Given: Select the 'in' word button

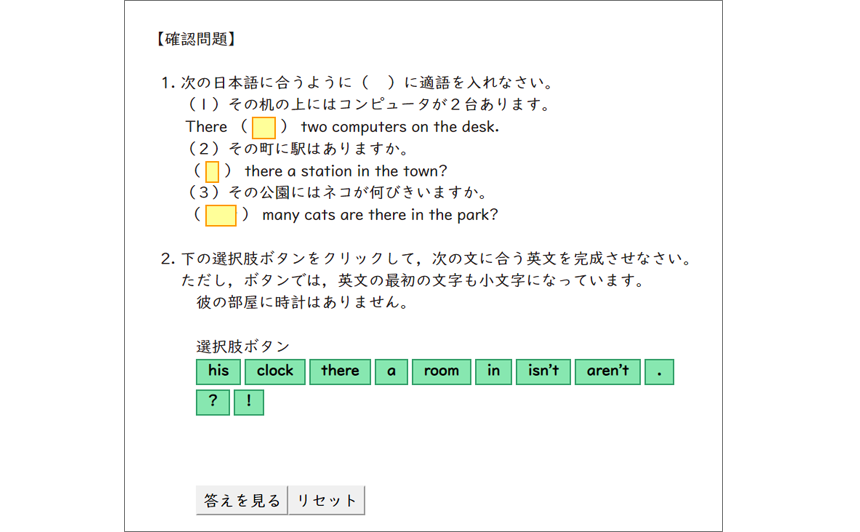Looking at the screenshot, I should point(494,371).
